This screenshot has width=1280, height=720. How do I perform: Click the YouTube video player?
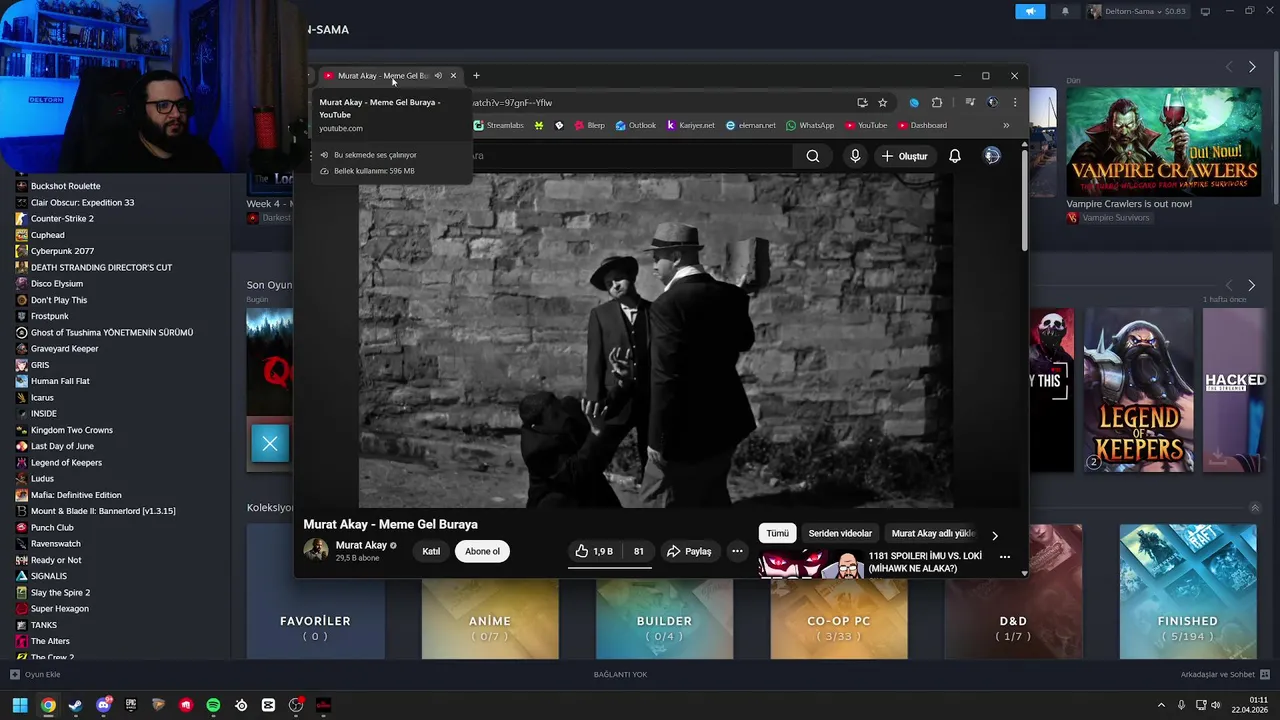click(655, 340)
